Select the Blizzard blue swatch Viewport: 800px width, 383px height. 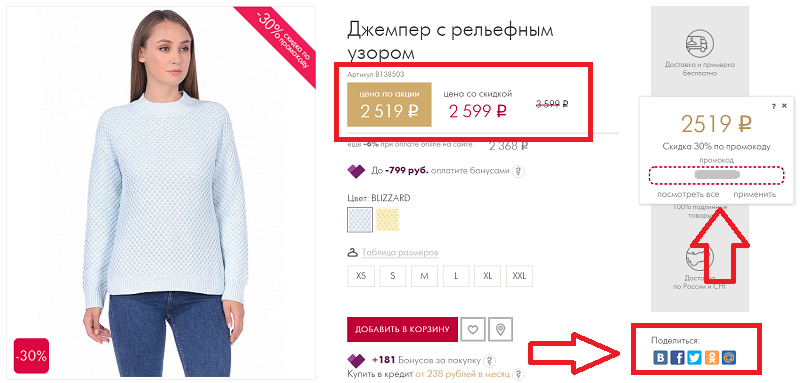click(x=360, y=220)
